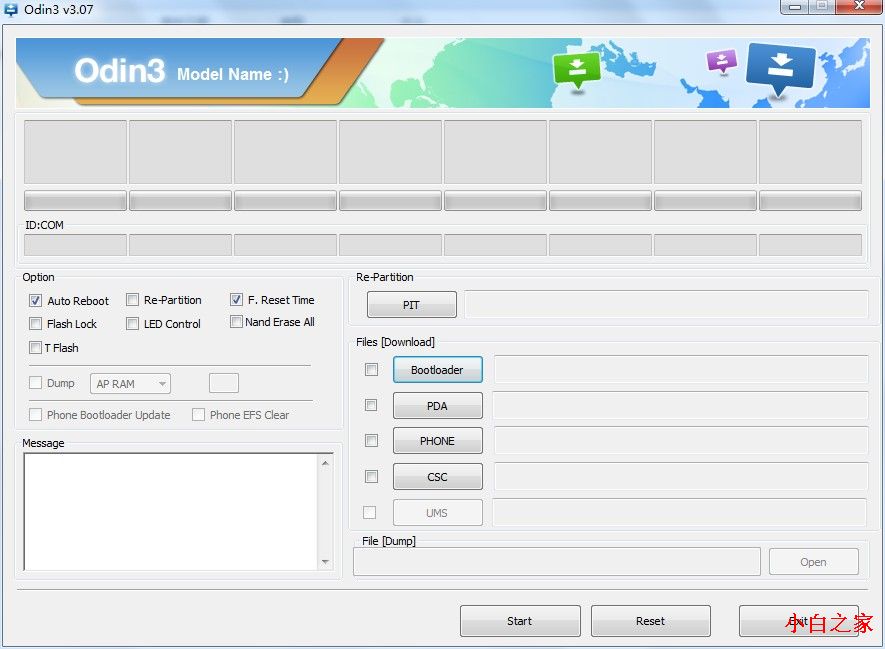Enable Flash Lock checkbox

(35, 324)
